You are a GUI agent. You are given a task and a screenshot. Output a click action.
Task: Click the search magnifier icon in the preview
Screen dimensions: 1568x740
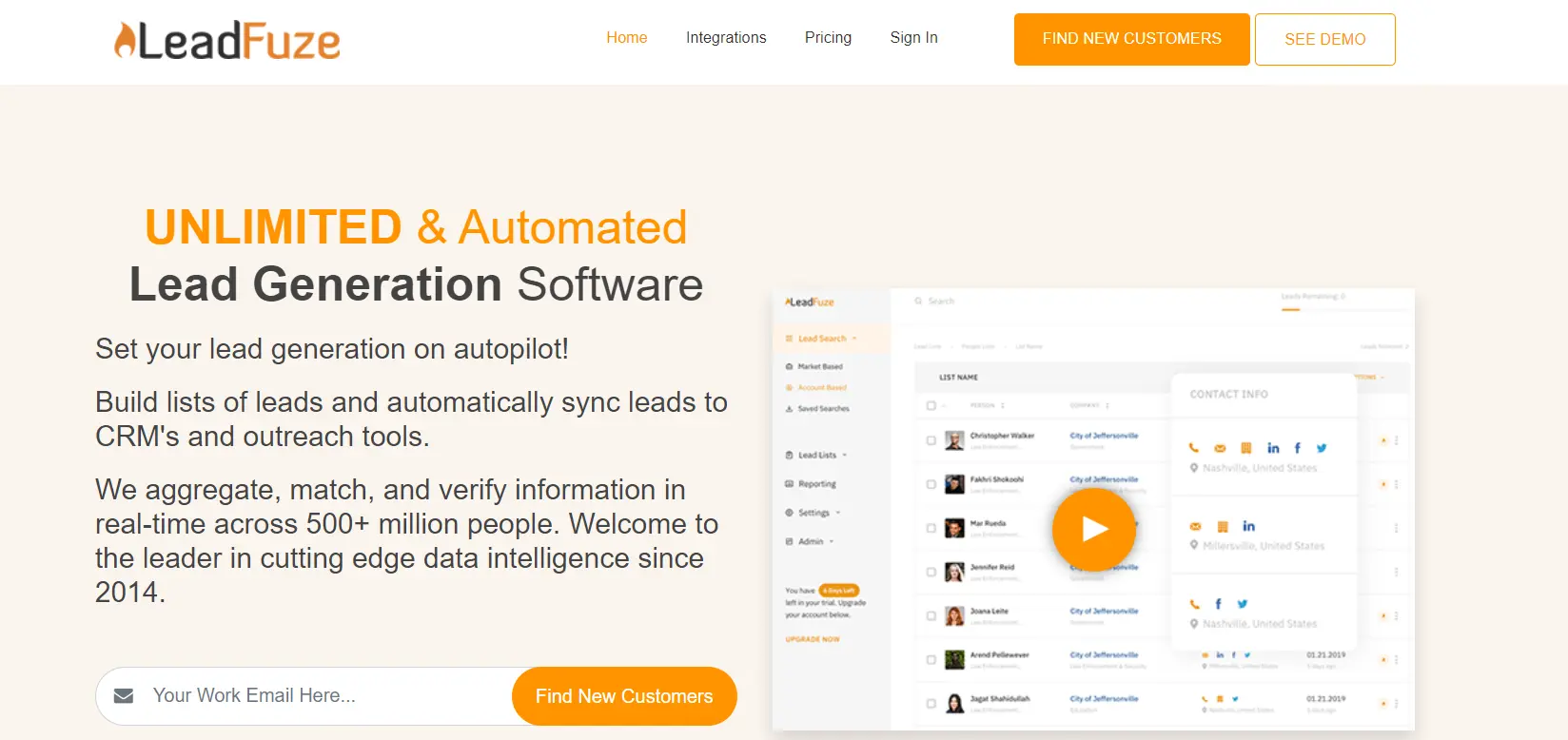click(919, 301)
